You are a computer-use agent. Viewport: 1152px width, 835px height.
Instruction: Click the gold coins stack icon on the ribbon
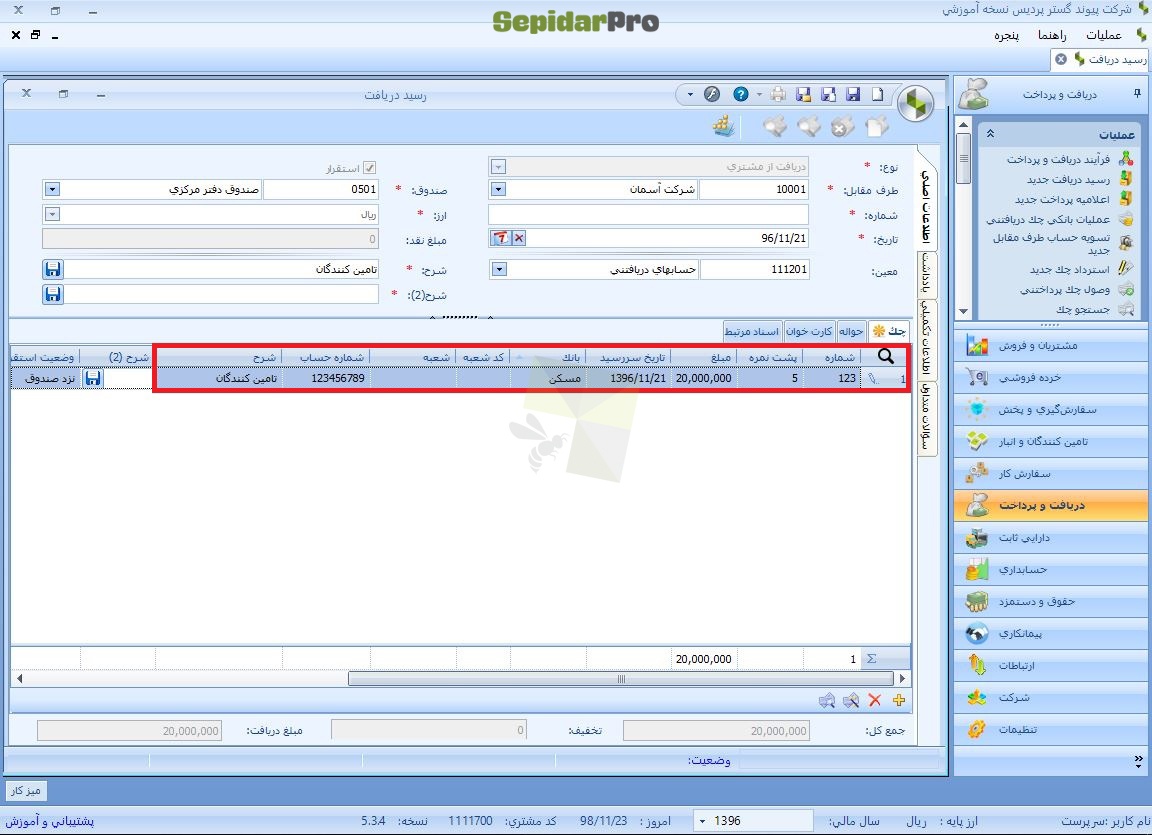tap(724, 126)
